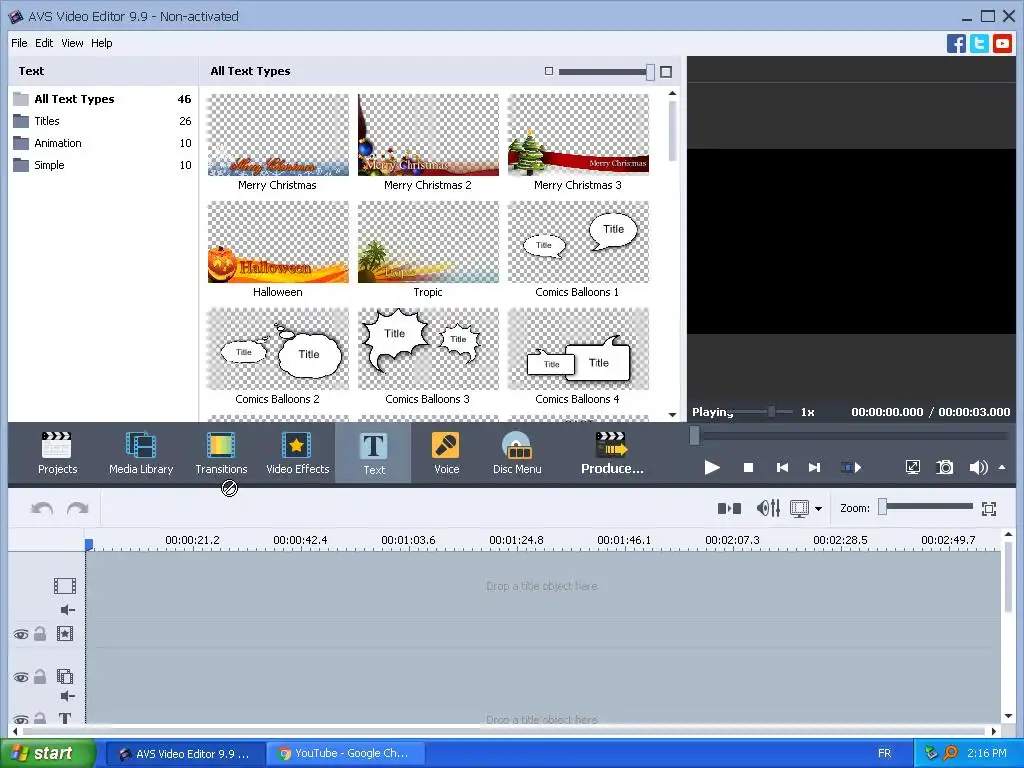
Task: Select the Simple folder
Action: click(103, 165)
